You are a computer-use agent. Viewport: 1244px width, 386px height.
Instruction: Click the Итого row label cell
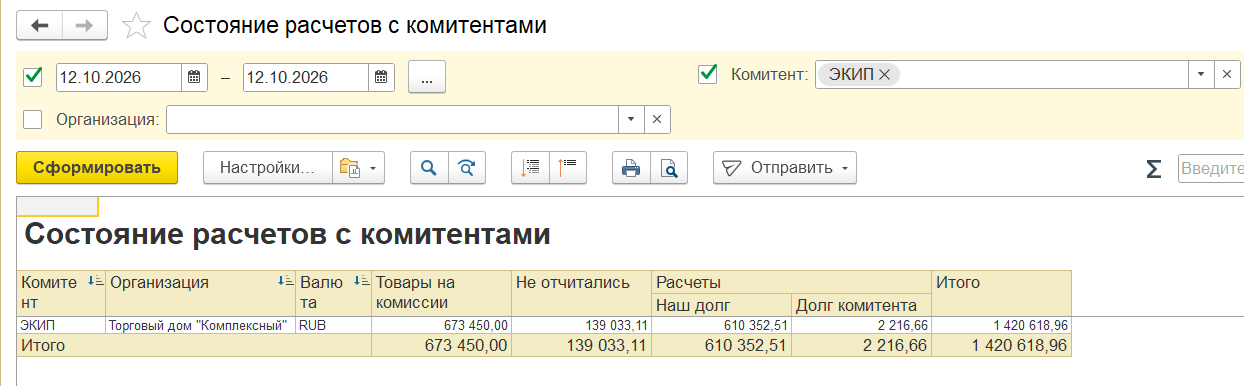pyautogui.click(x=194, y=345)
